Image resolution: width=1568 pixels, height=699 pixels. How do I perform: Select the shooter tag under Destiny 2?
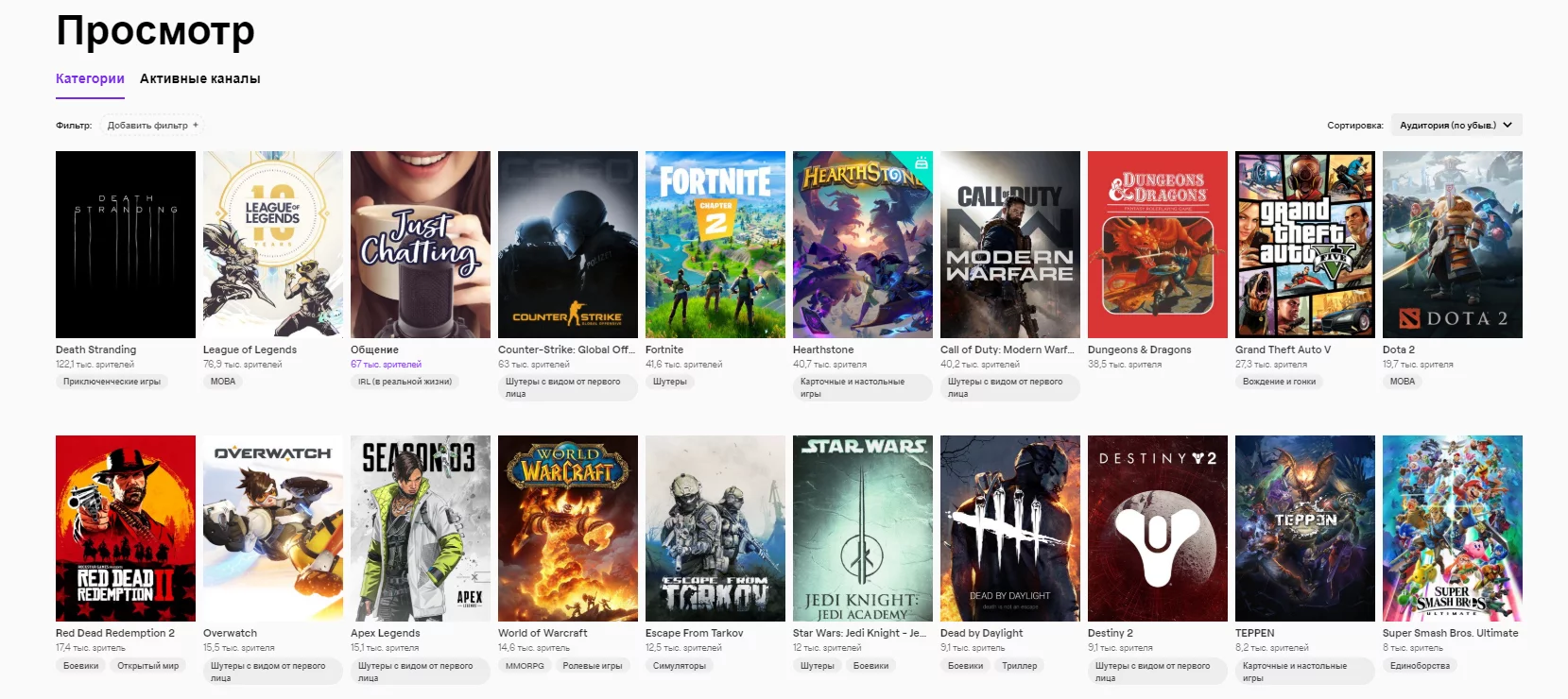(x=1157, y=672)
